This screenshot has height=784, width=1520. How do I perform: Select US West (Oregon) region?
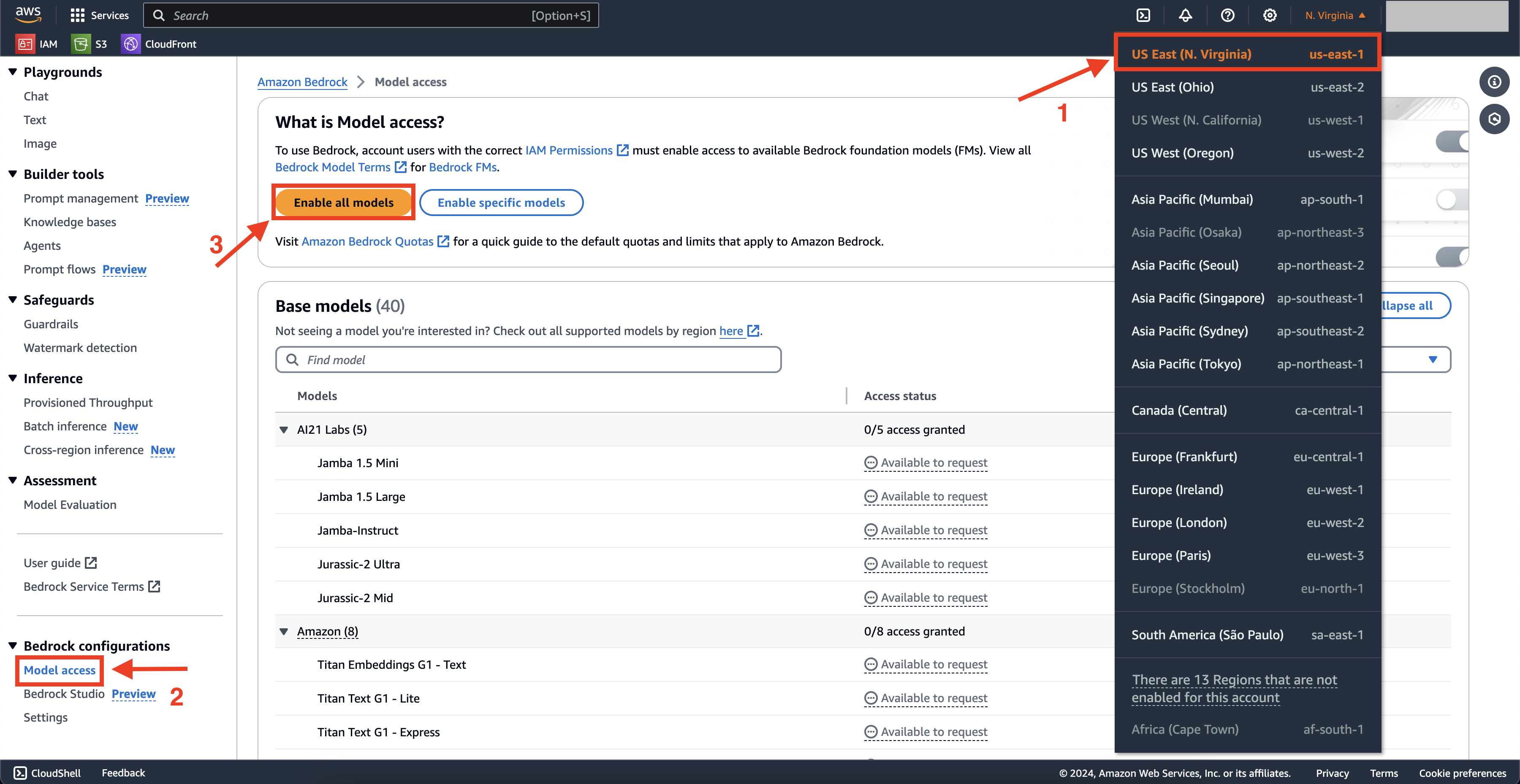(1247, 153)
